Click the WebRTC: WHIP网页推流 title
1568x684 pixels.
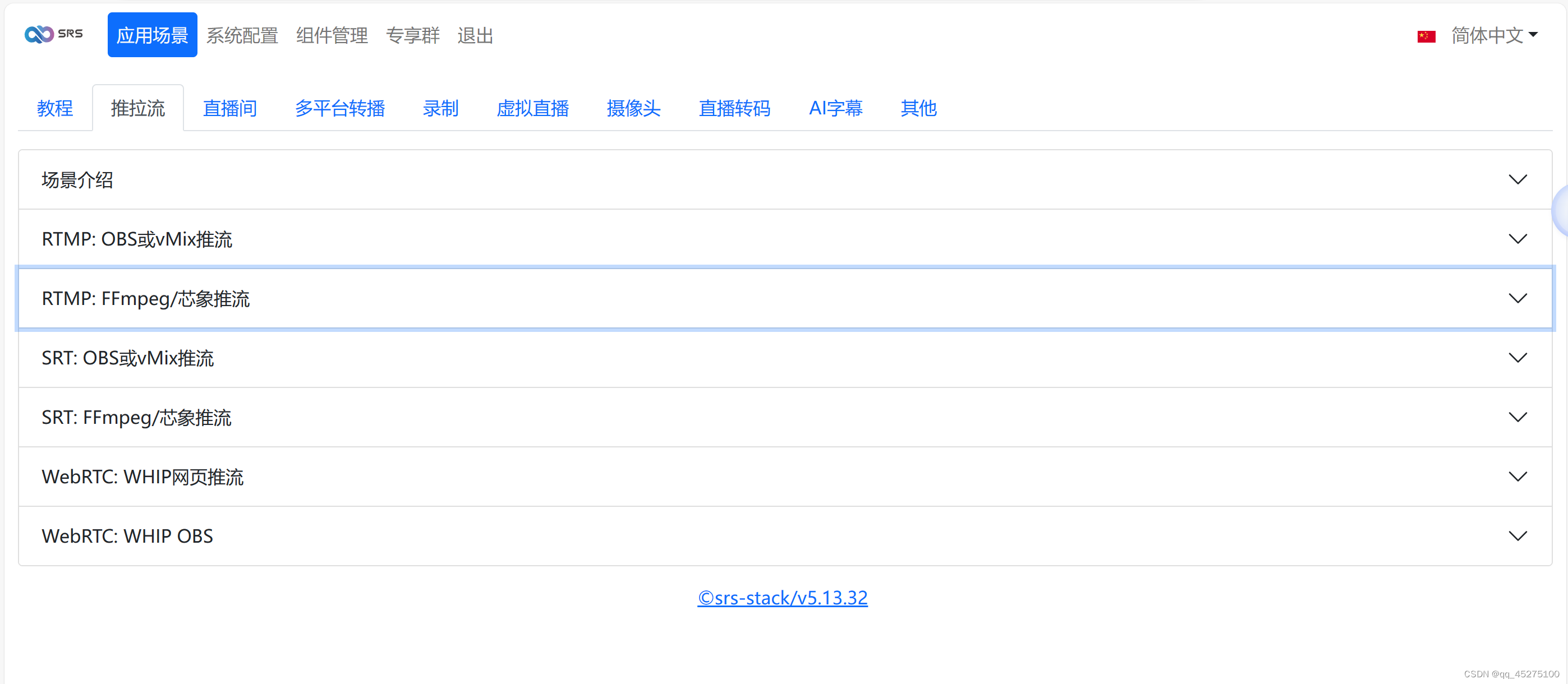pos(142,477)
